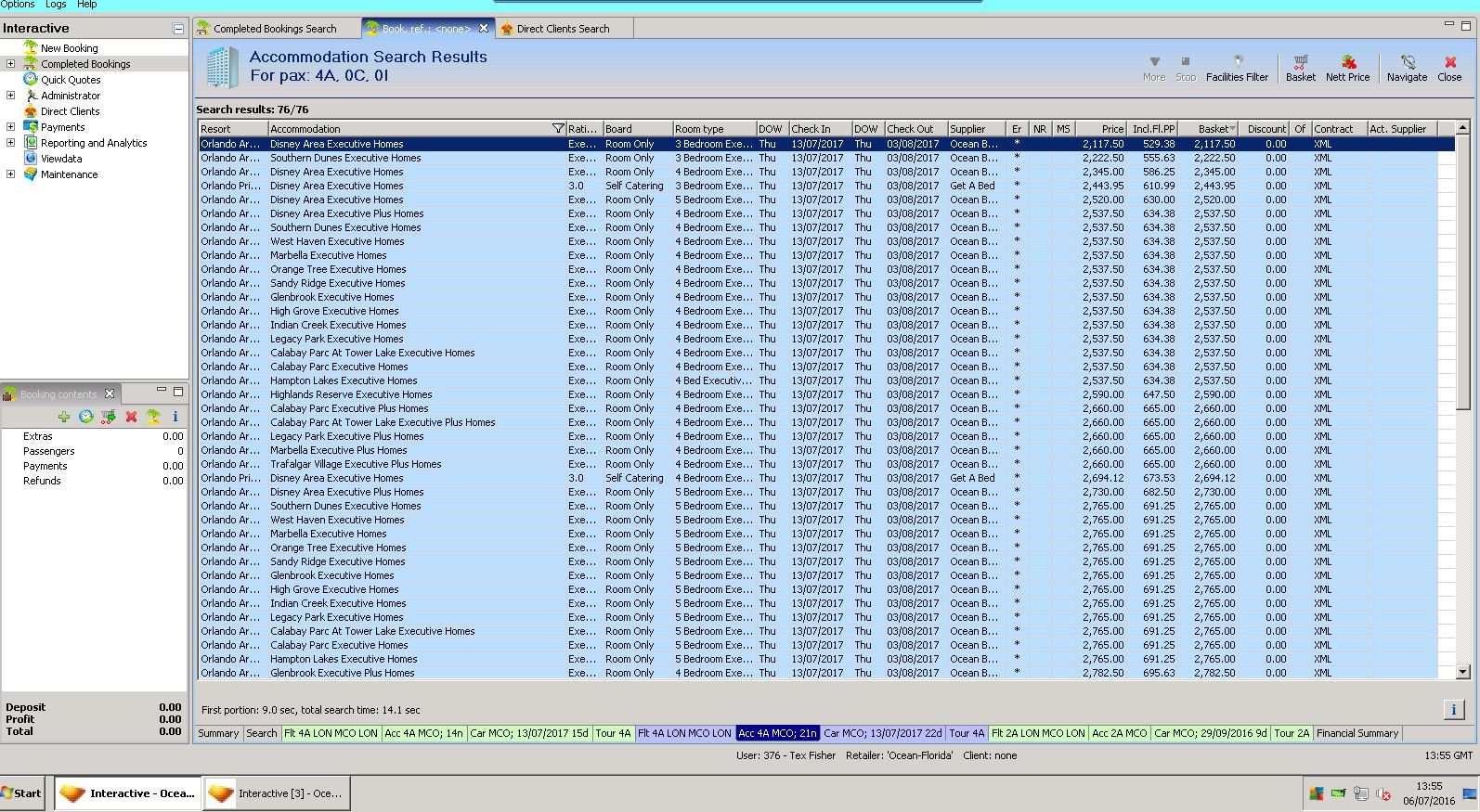This screenshot has width=1480, height=812.
Task: Select the Acc 4A MCO; 21n tab
Action: [777, 733]
